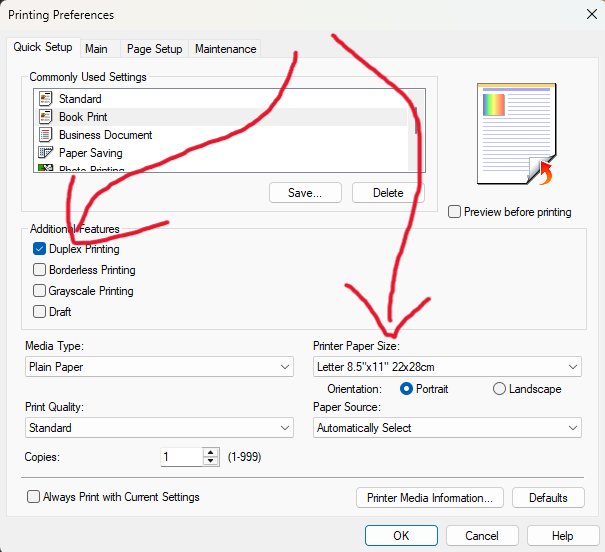This screenshot has height=552, width=605.
Task: Select Landscape orientation
Action: (x=500, y=389)
